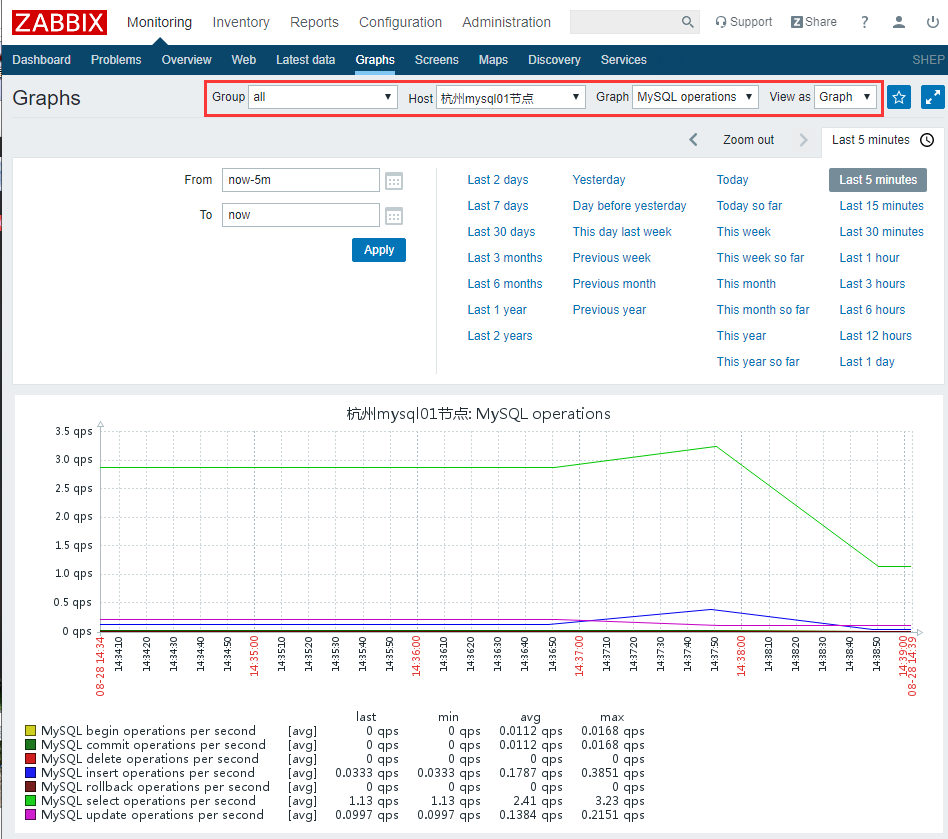
Task: Open the help question mark icon
Action: click(x=865, y=22)
